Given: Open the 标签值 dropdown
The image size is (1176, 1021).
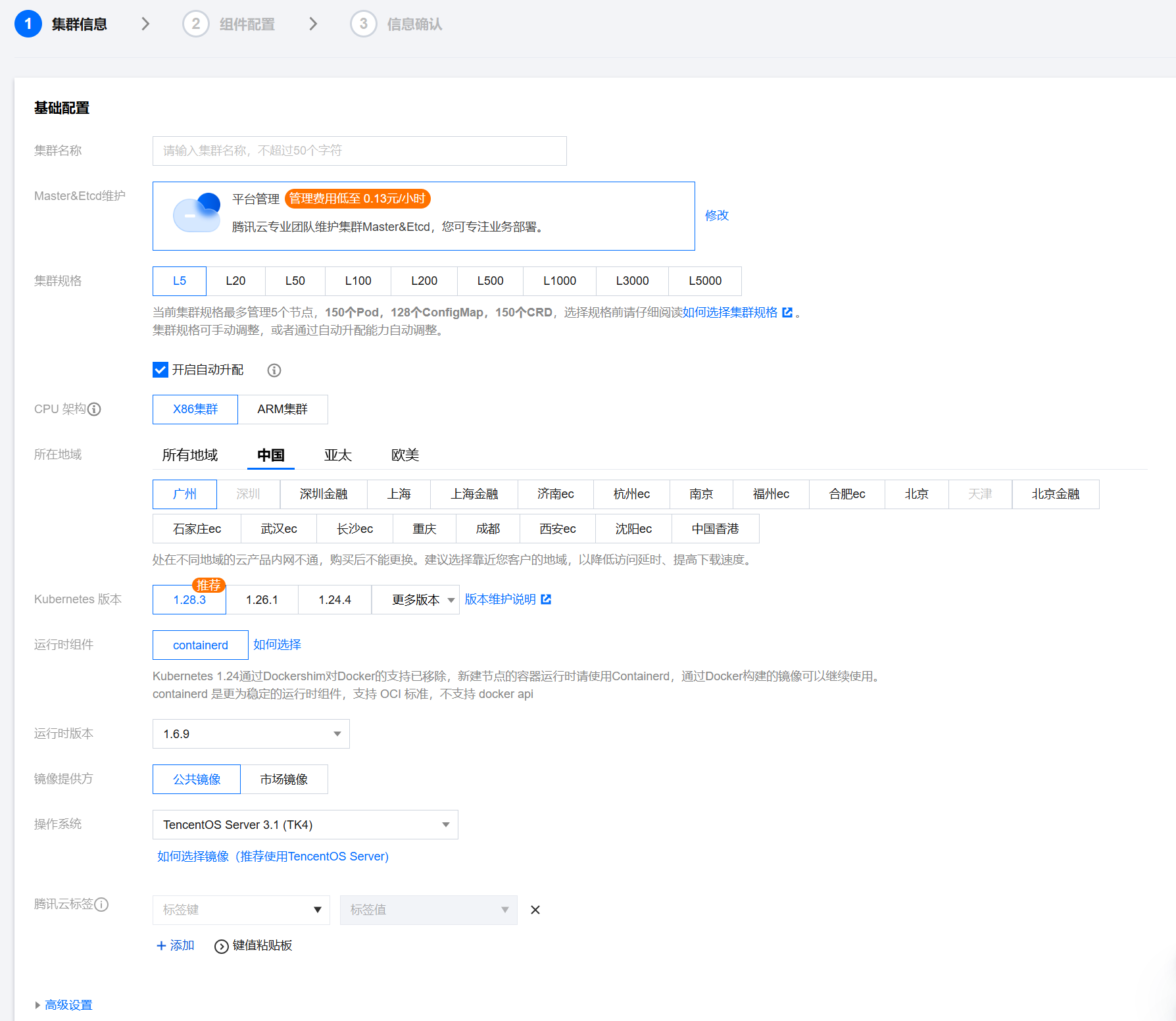Looking at the screenshot, I should [429, 910].
